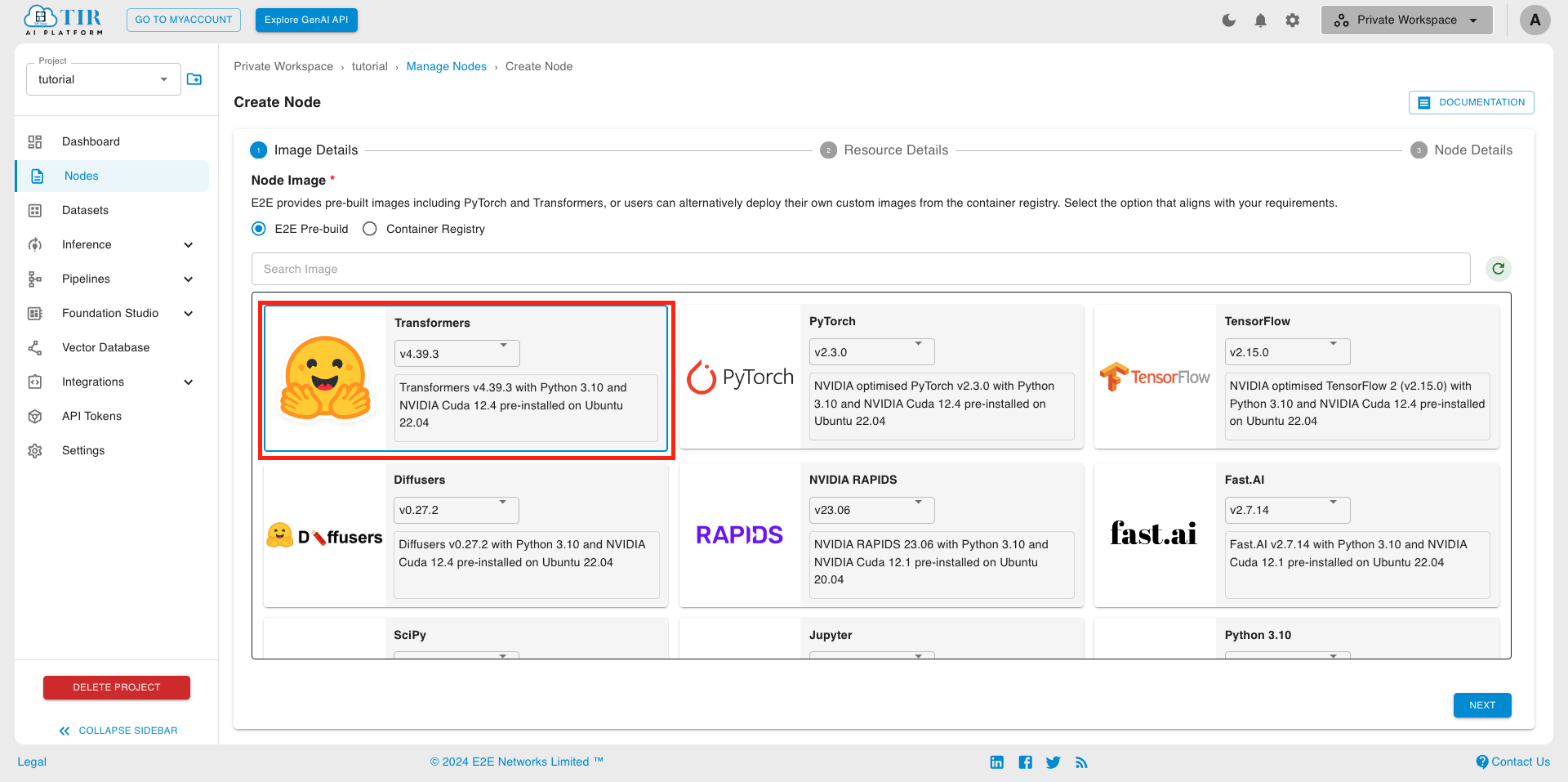1568x782 pixels.
Task: Click the Pipelines sidebar icon
Action: 35,279
